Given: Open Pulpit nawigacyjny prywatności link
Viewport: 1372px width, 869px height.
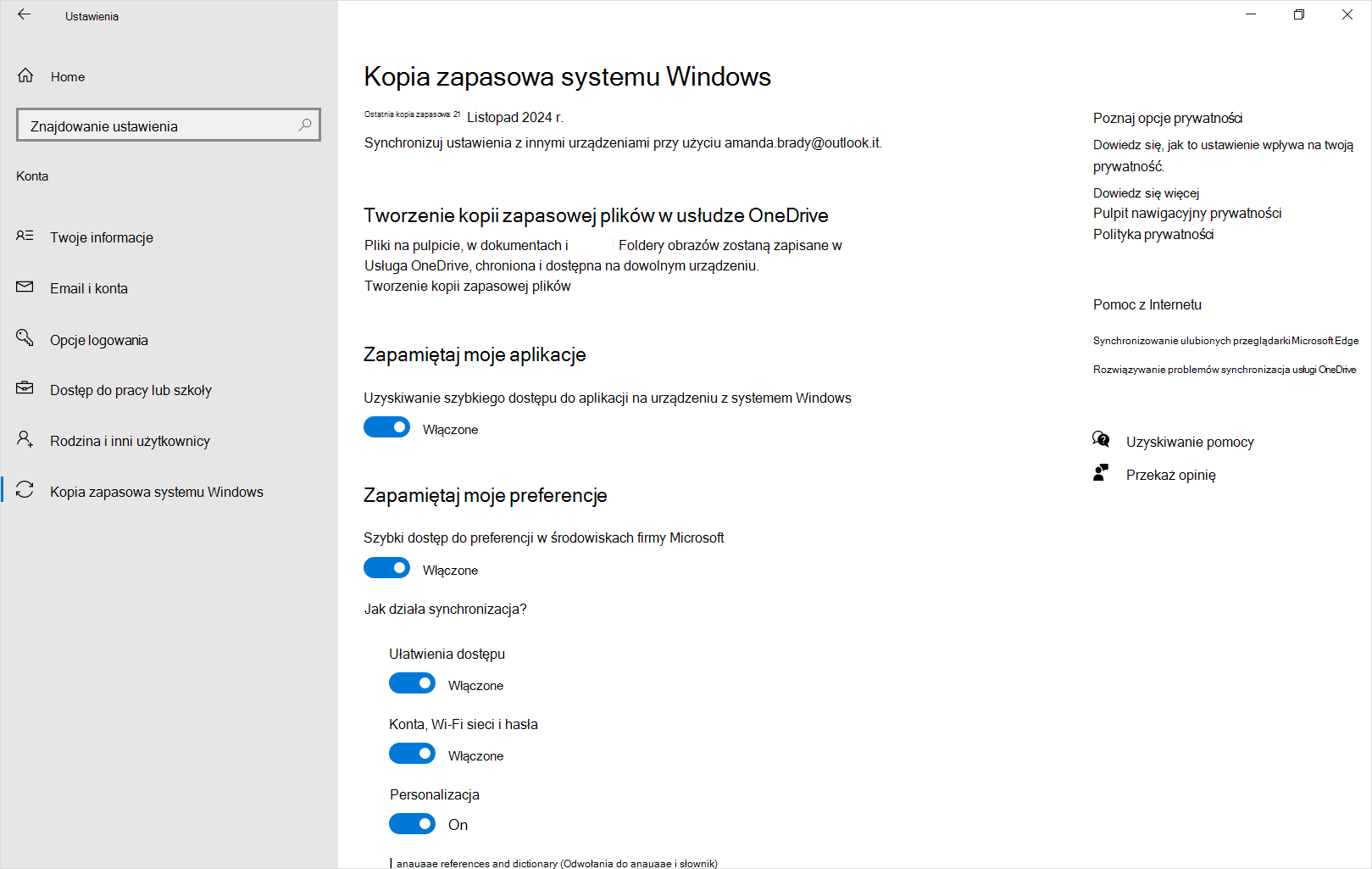Looking at the screenshot, I should [1187, 214].
